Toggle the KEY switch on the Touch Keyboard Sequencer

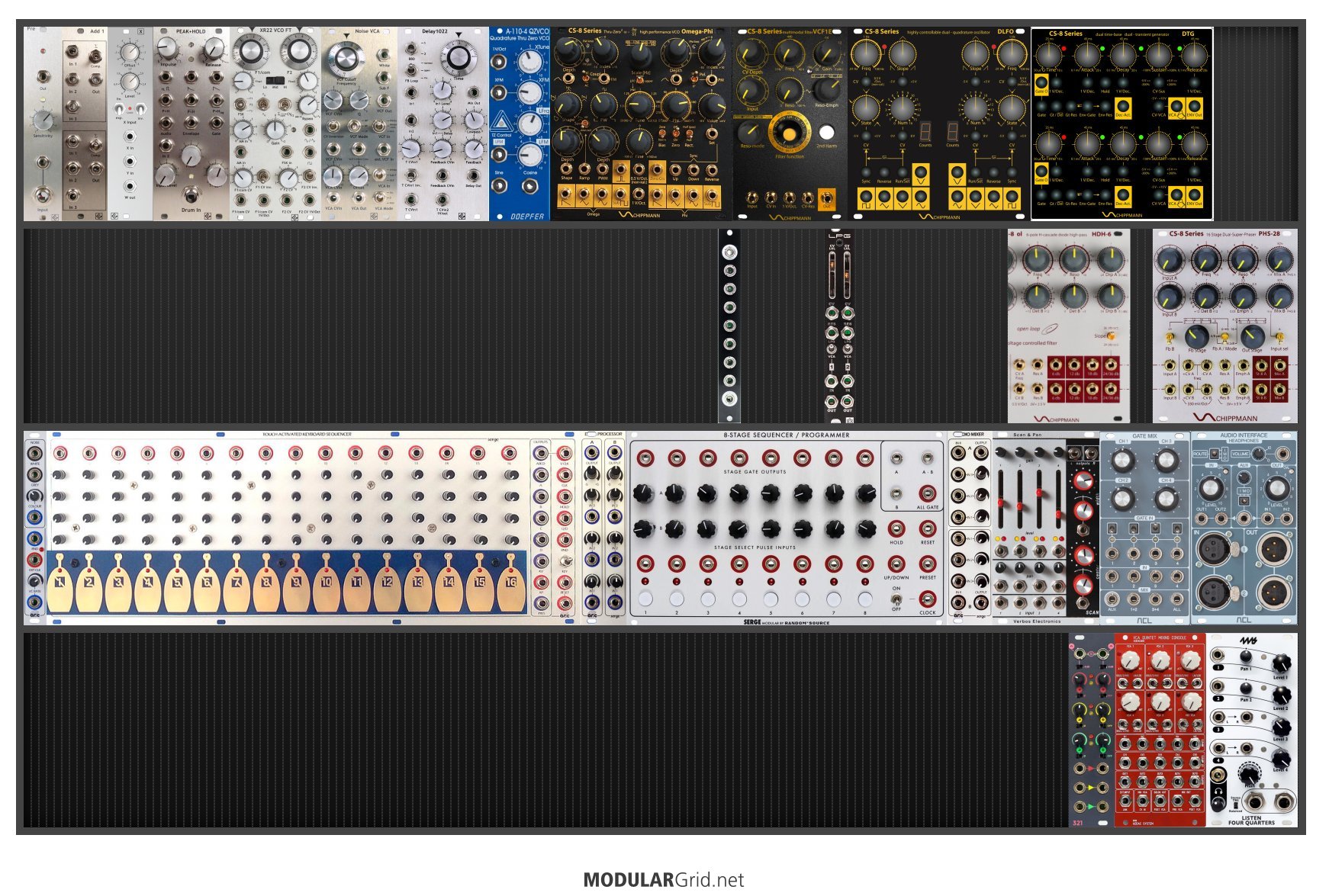pyautogui.click(x=565, y=560)
